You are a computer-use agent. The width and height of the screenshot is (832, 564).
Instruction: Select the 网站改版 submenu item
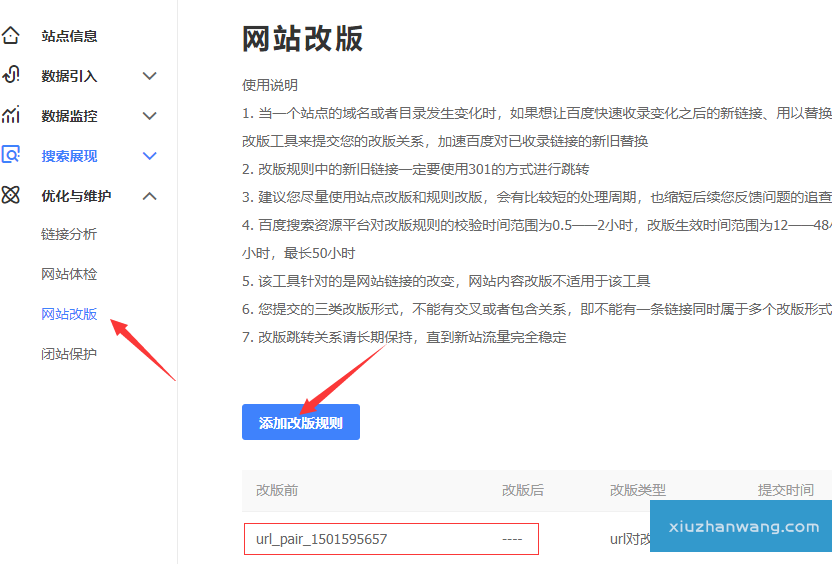coord(69,314)
